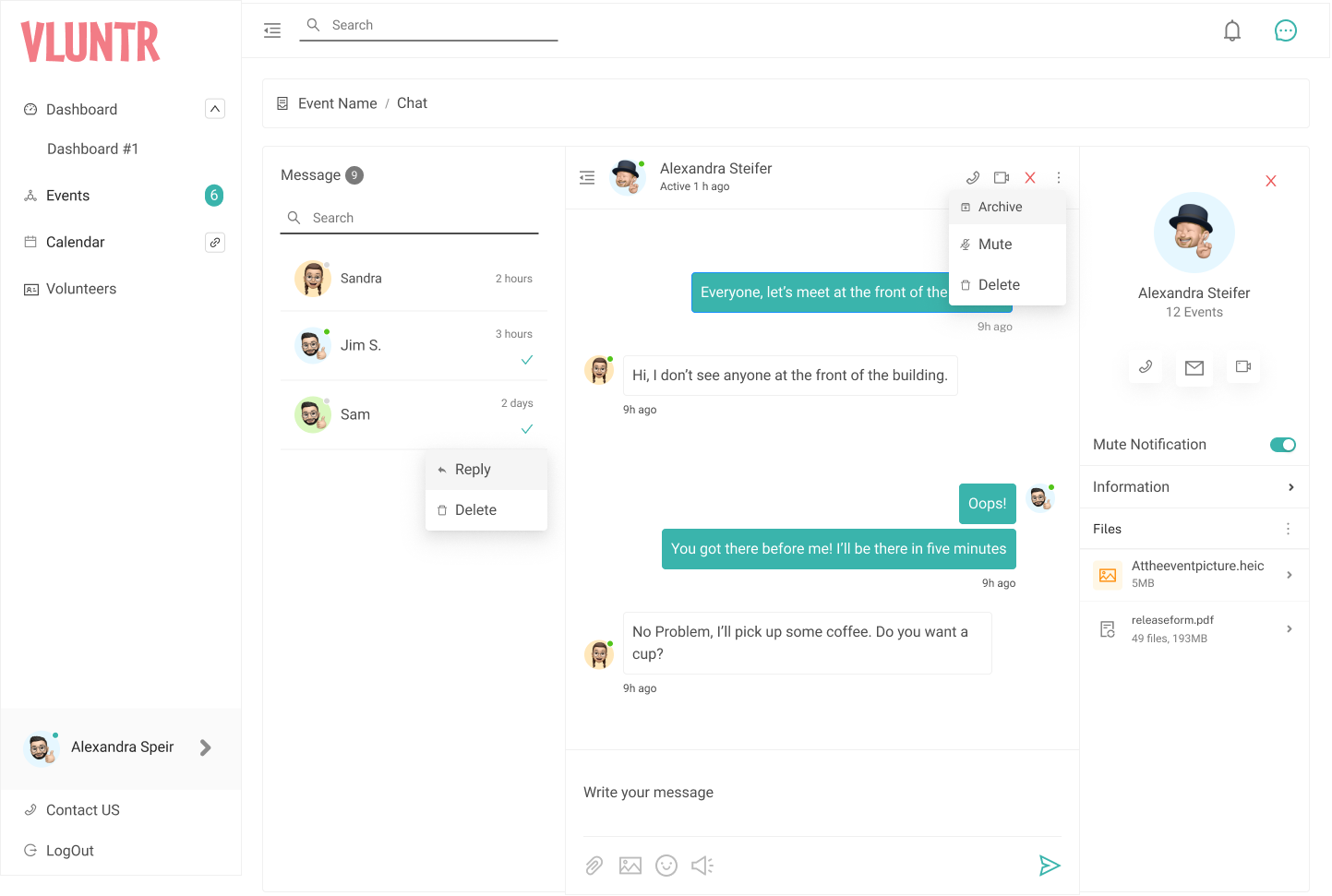
Task: Toggle the Mute Notification switch
Action: coord(1283,445)
